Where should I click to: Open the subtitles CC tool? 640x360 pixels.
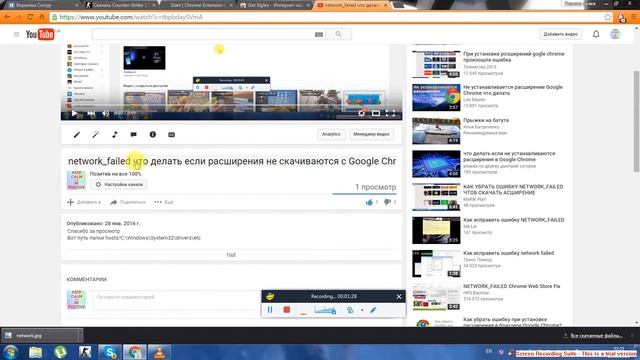coord(171,134)
